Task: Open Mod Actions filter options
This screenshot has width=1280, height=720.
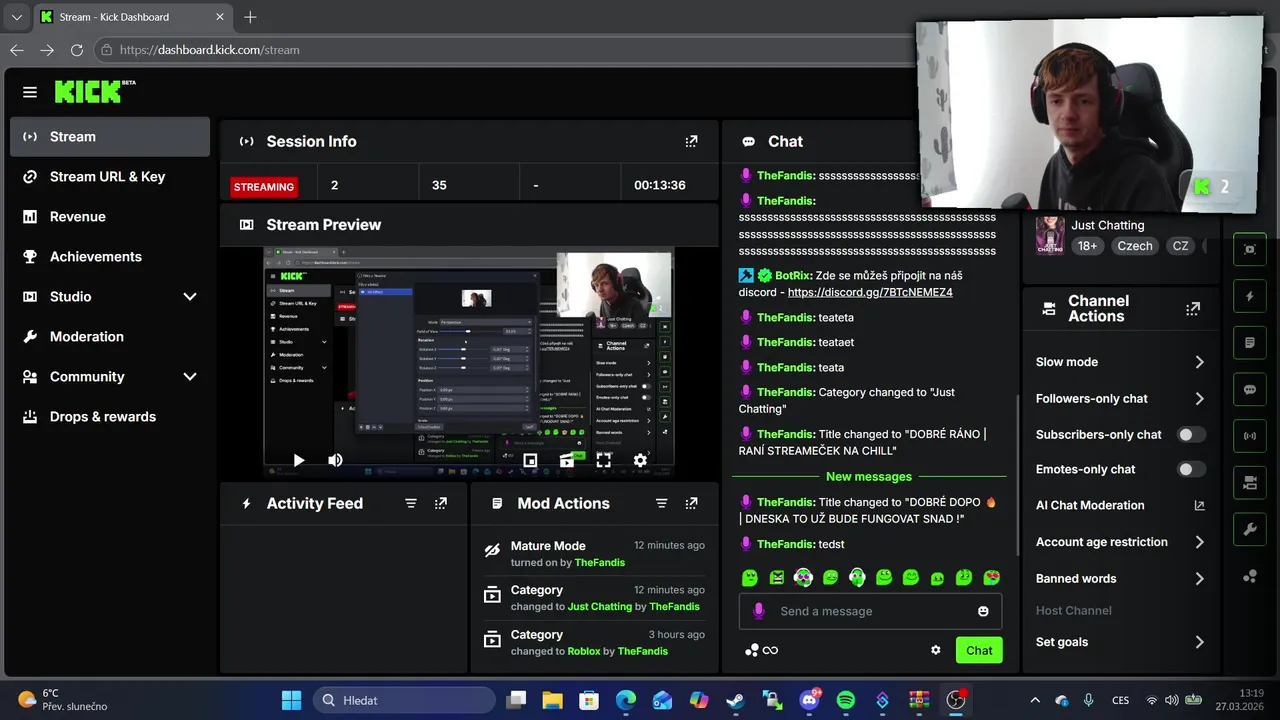Action: coord(661,504)
